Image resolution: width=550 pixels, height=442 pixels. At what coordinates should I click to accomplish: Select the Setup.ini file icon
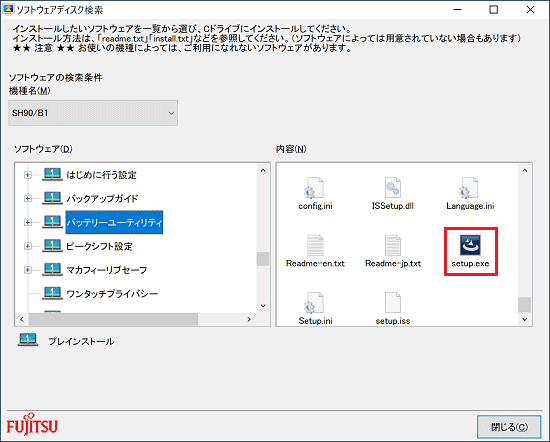coord(314,303)
